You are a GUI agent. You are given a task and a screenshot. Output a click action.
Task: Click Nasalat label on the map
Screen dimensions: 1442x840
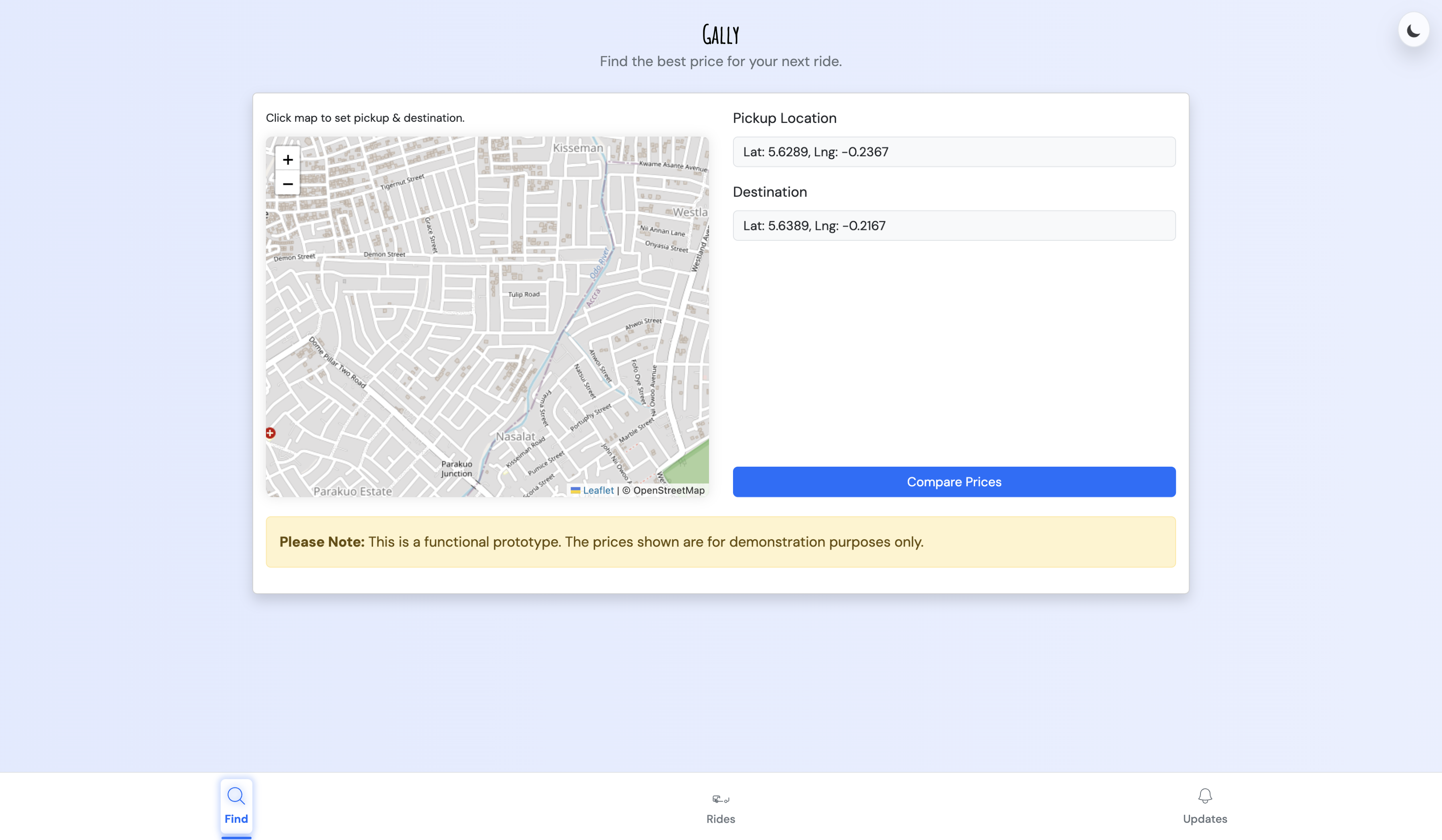515,437
